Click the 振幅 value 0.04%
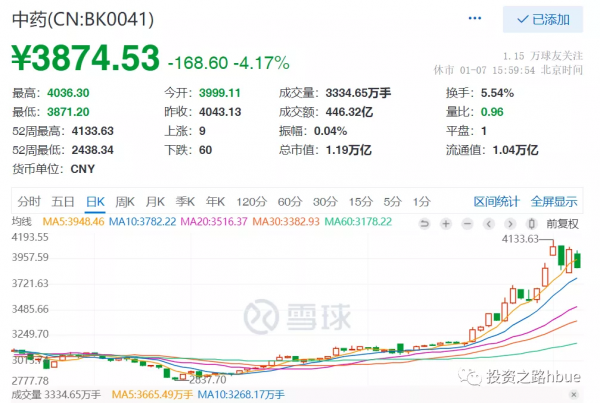 (330, 131)
